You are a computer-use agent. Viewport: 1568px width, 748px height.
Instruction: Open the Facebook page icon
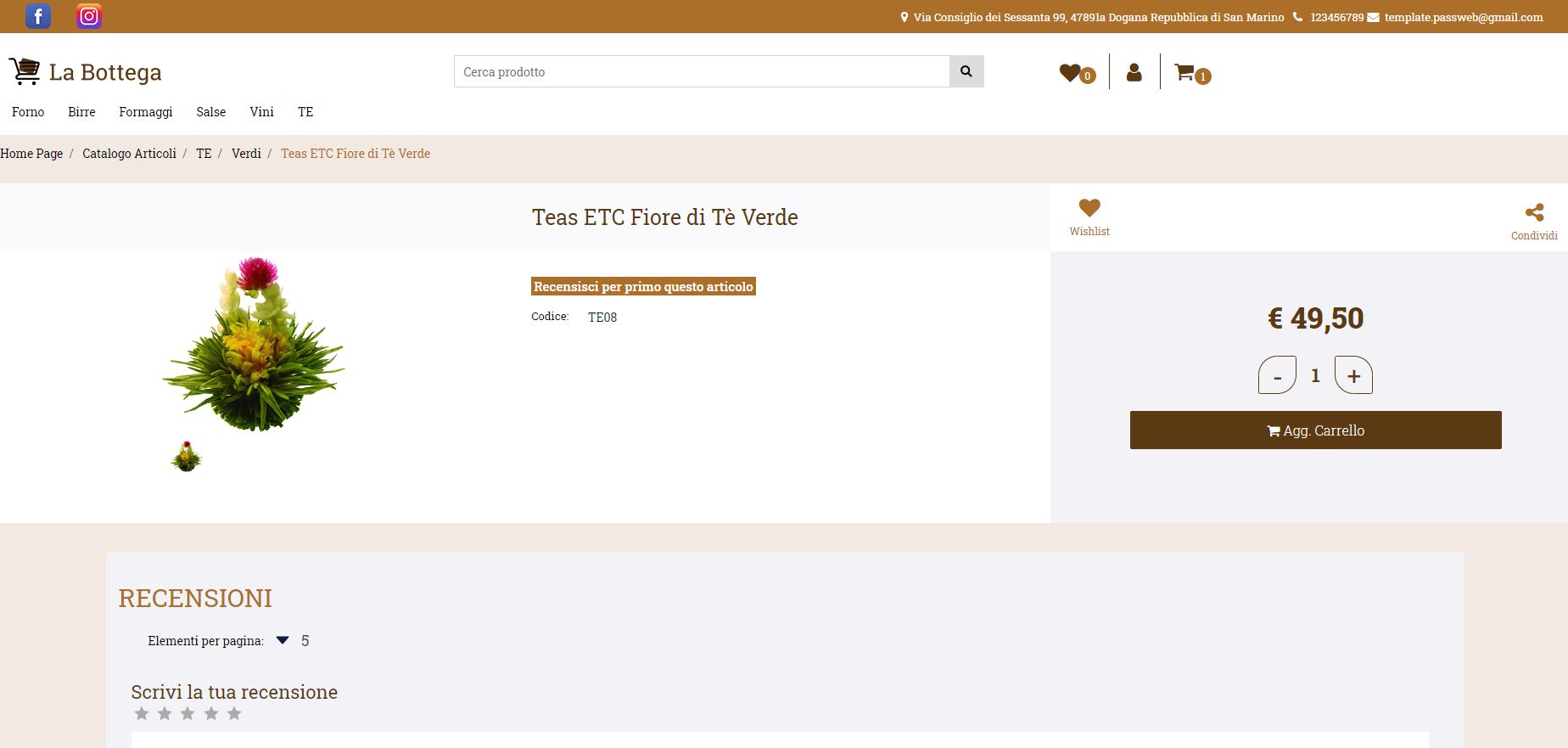[x=38, y=16]
